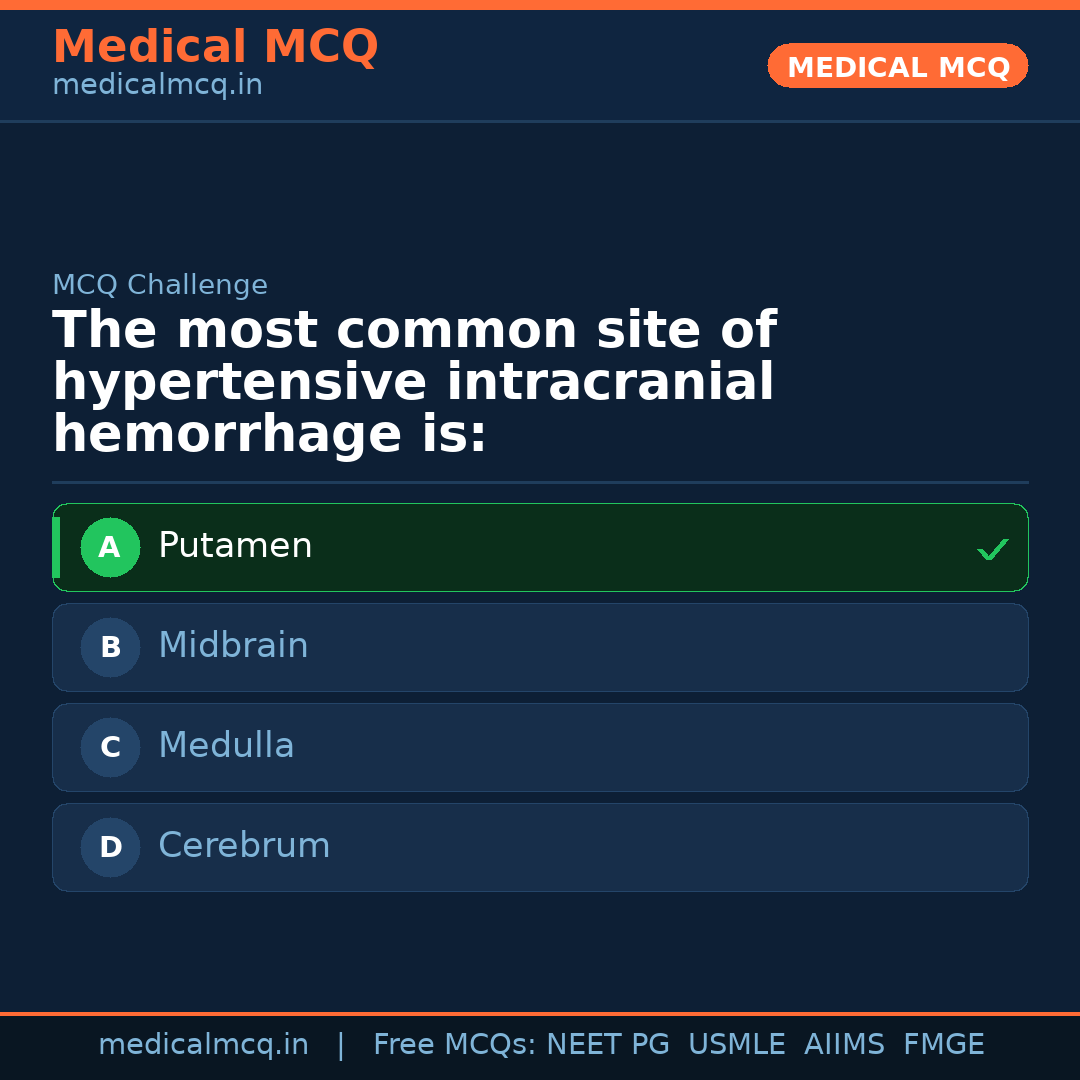Visit medicalmcq.in link under header title

click(x=157, y=85)
